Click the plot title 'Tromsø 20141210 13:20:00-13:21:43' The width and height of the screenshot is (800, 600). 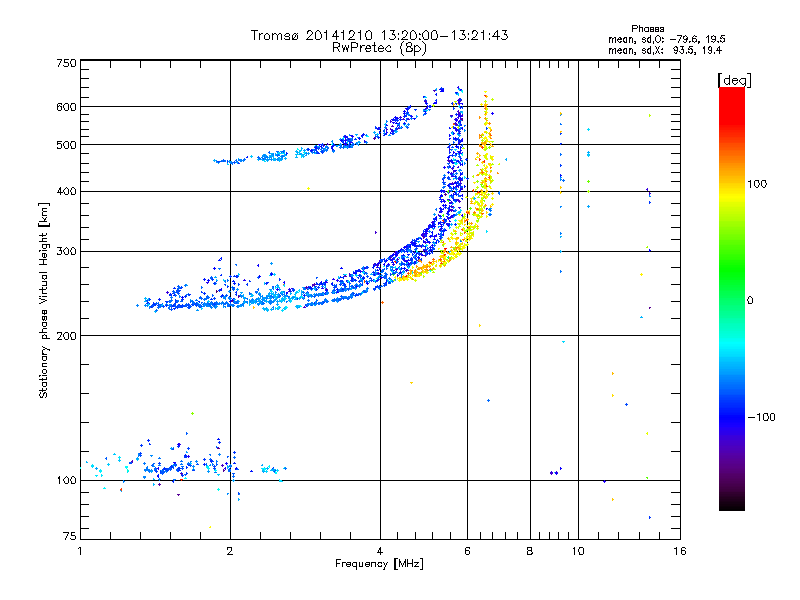pyautogui.click(x=379, y=35)
